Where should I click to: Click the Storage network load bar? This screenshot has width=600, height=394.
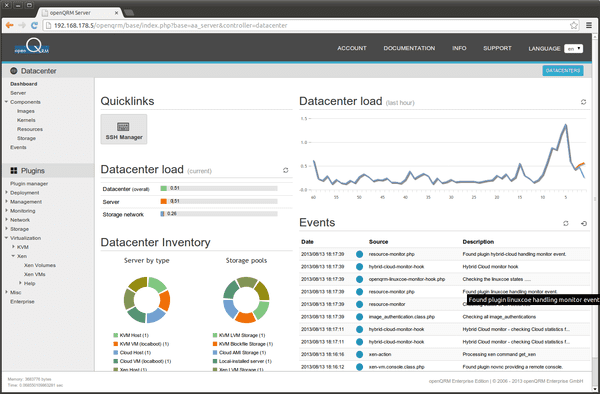point(219,214)
